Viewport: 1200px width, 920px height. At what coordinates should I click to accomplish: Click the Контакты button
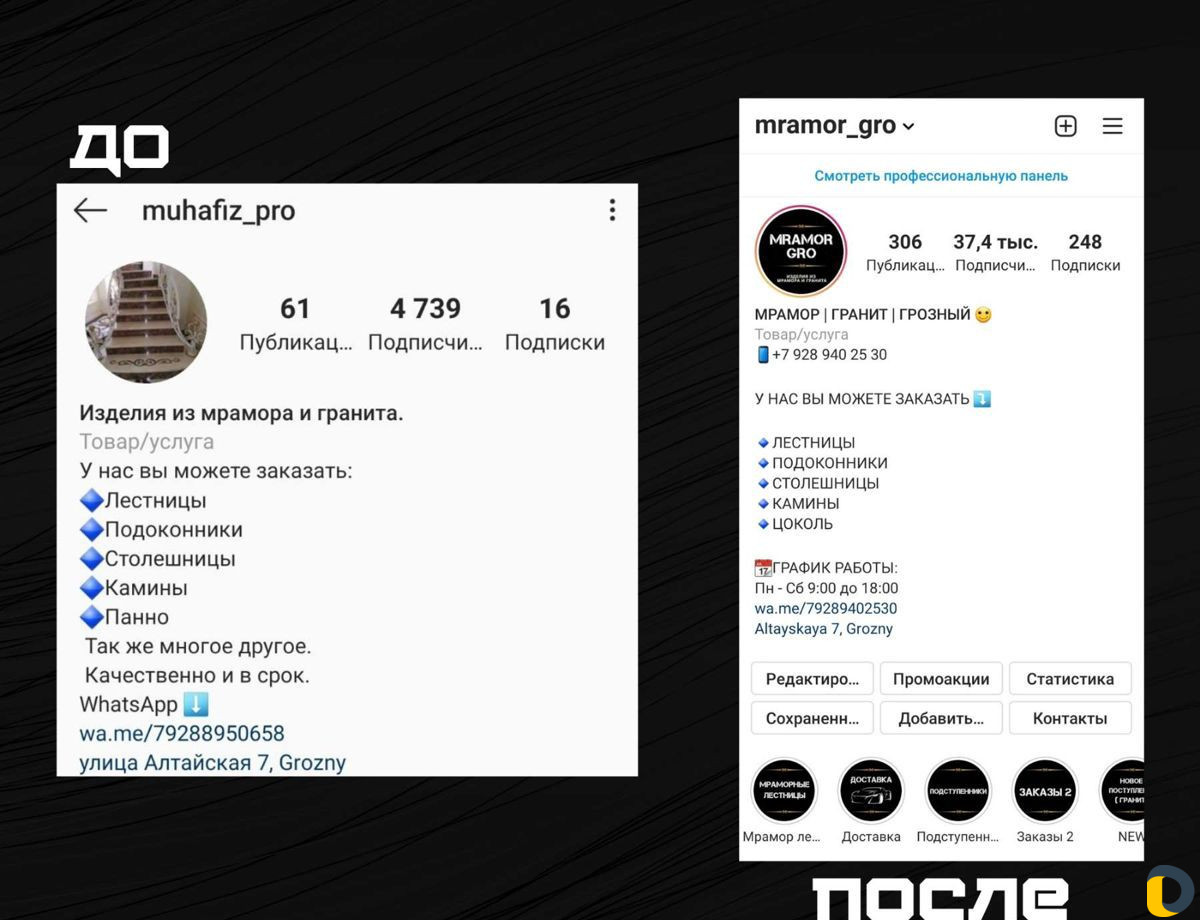click(x=1070, y=718)
